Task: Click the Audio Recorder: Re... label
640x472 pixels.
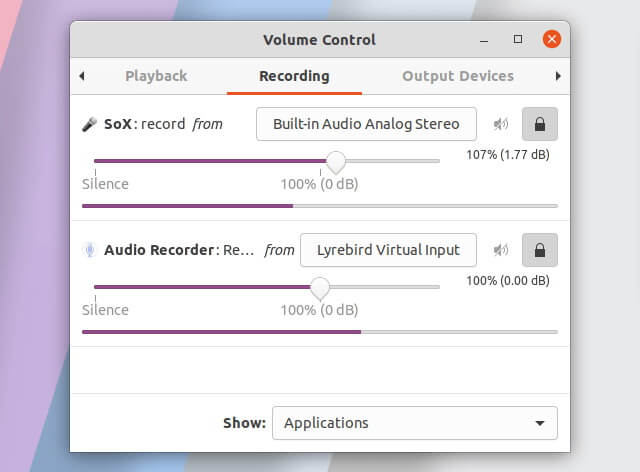Action: tap(179, 250)
